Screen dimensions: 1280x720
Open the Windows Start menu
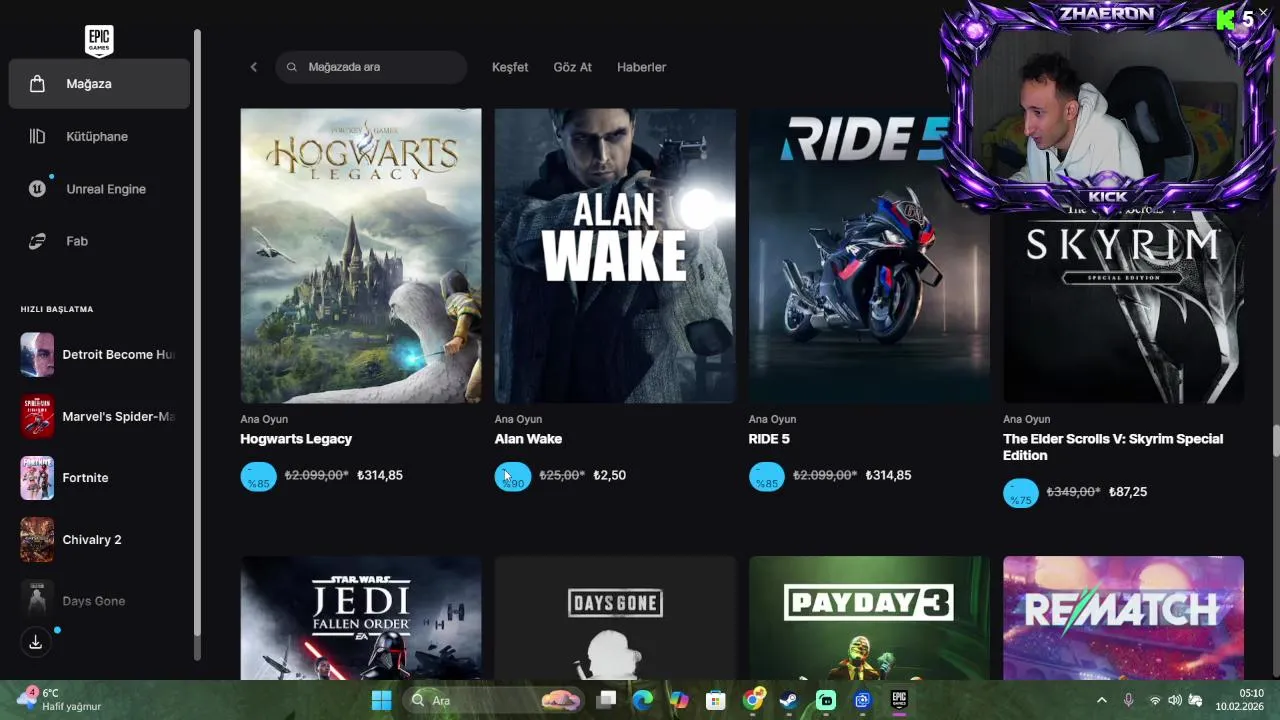tap(381, 700)
